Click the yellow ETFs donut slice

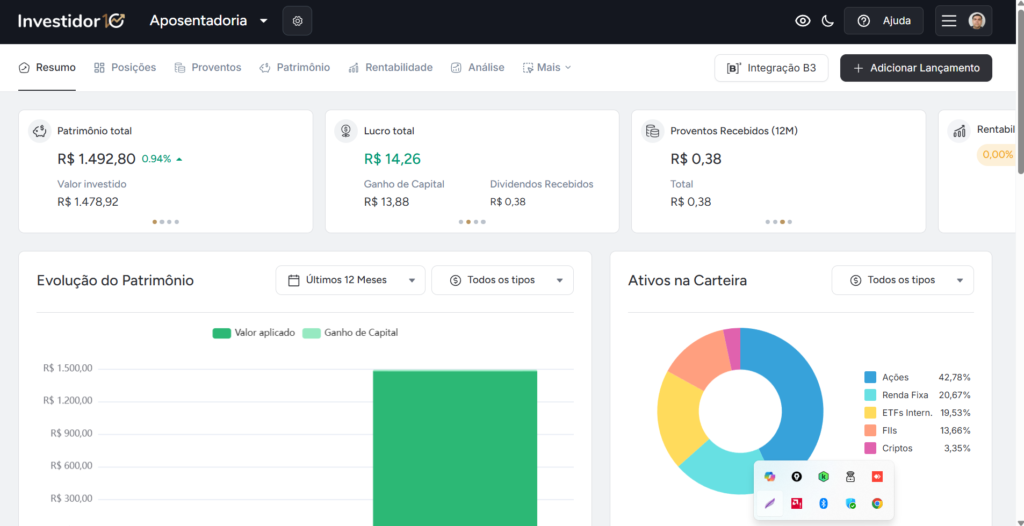[678, 418]
